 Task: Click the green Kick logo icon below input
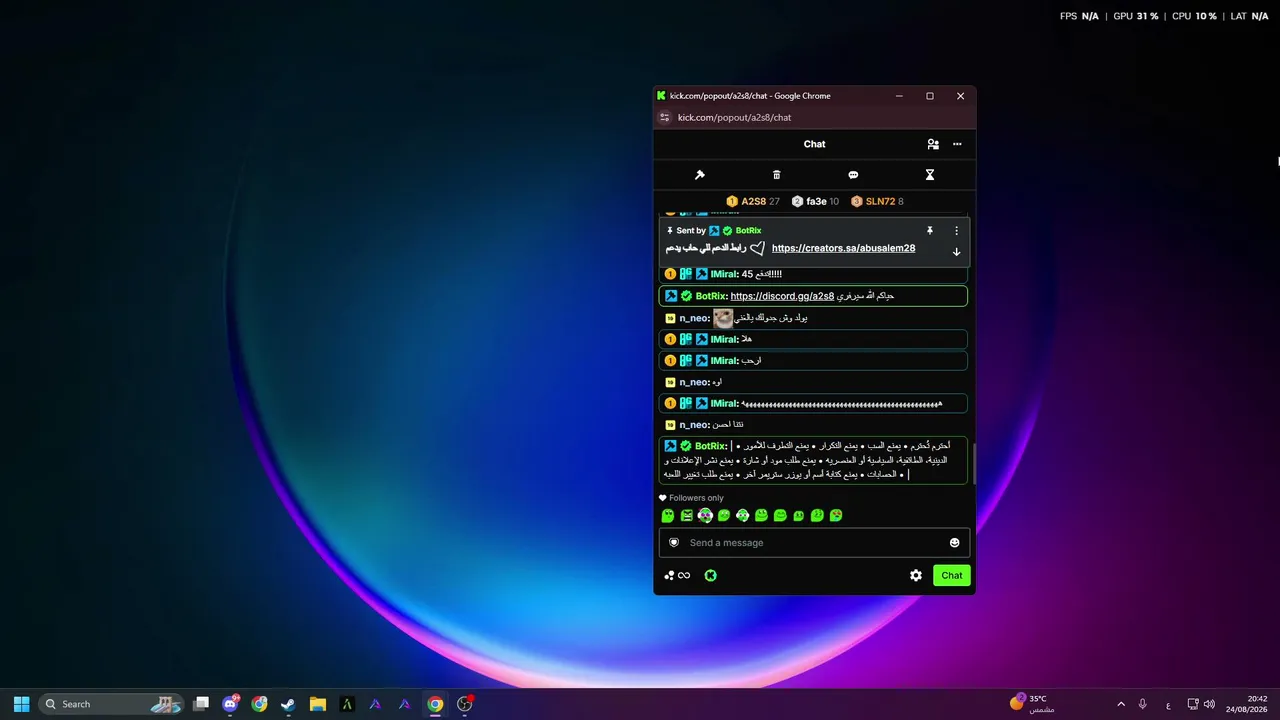pos(710,575)
